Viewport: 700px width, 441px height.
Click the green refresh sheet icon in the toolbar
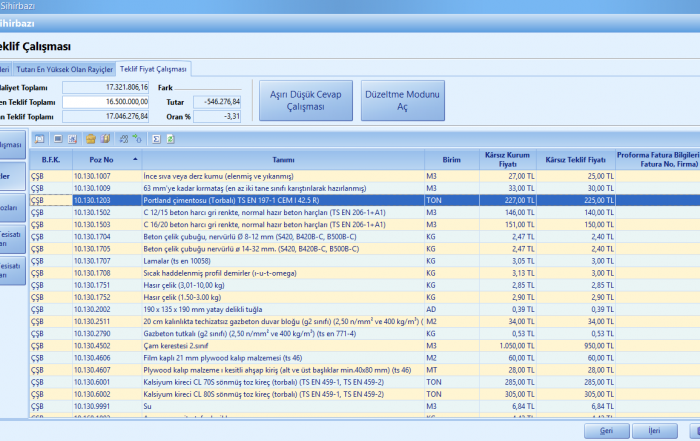pyautogui.click(x=169, y=138)
